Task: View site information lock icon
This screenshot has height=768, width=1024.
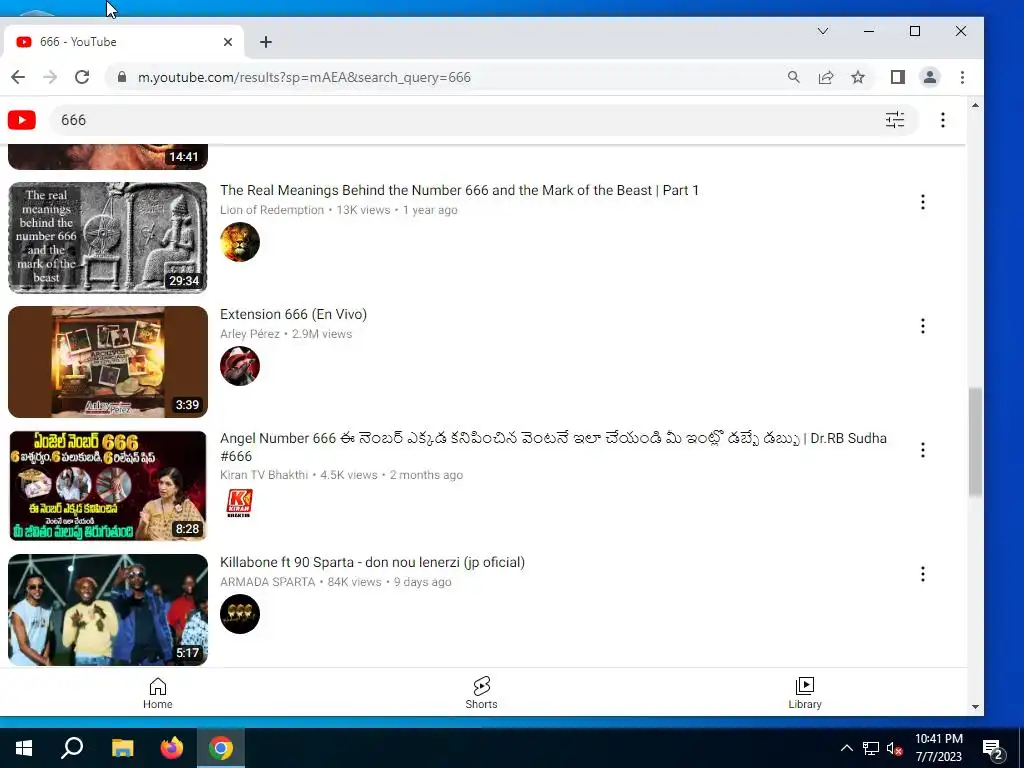Action: [x=121, y=77]
